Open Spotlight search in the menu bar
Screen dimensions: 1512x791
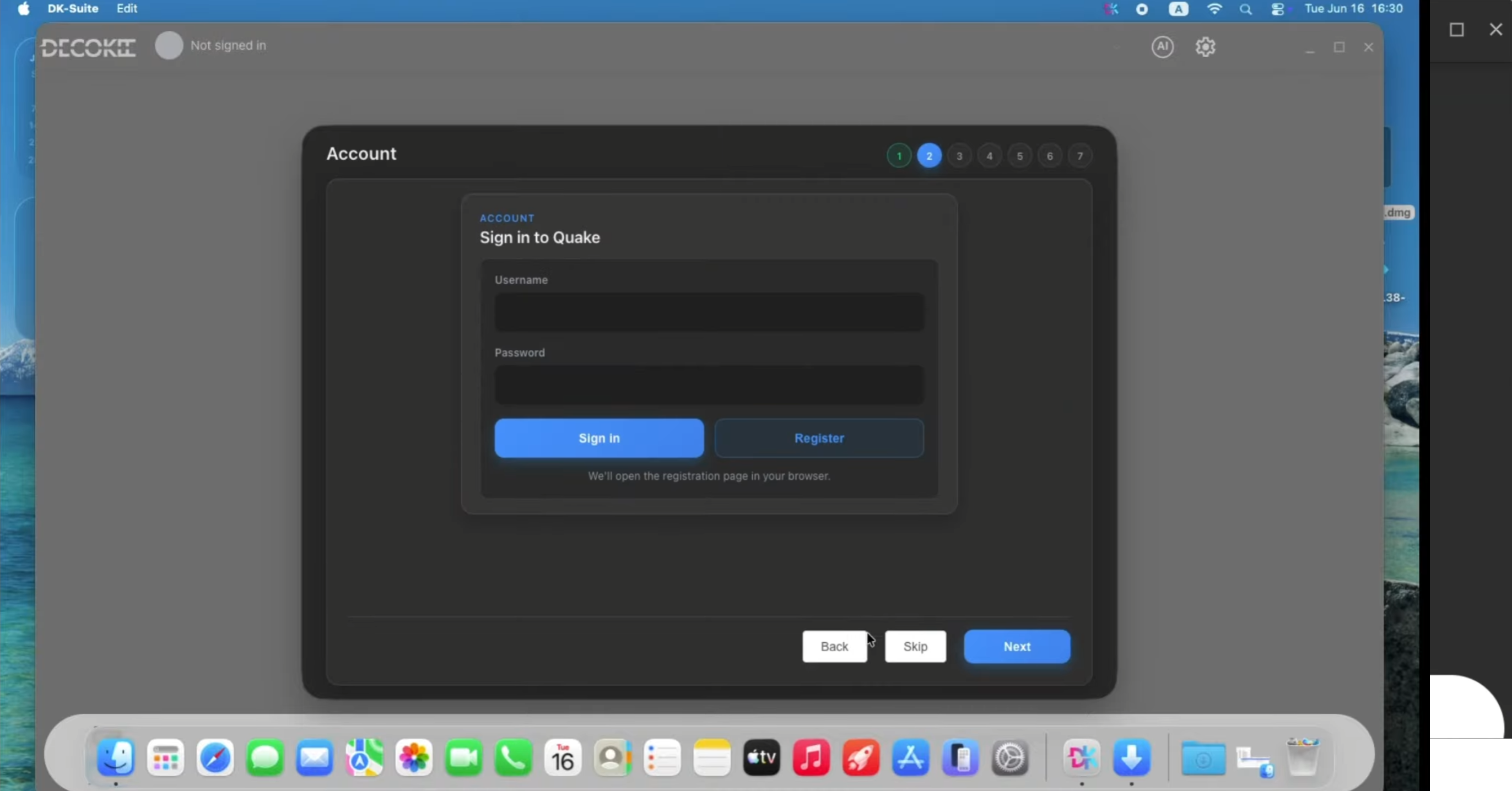click(1245, 9)
